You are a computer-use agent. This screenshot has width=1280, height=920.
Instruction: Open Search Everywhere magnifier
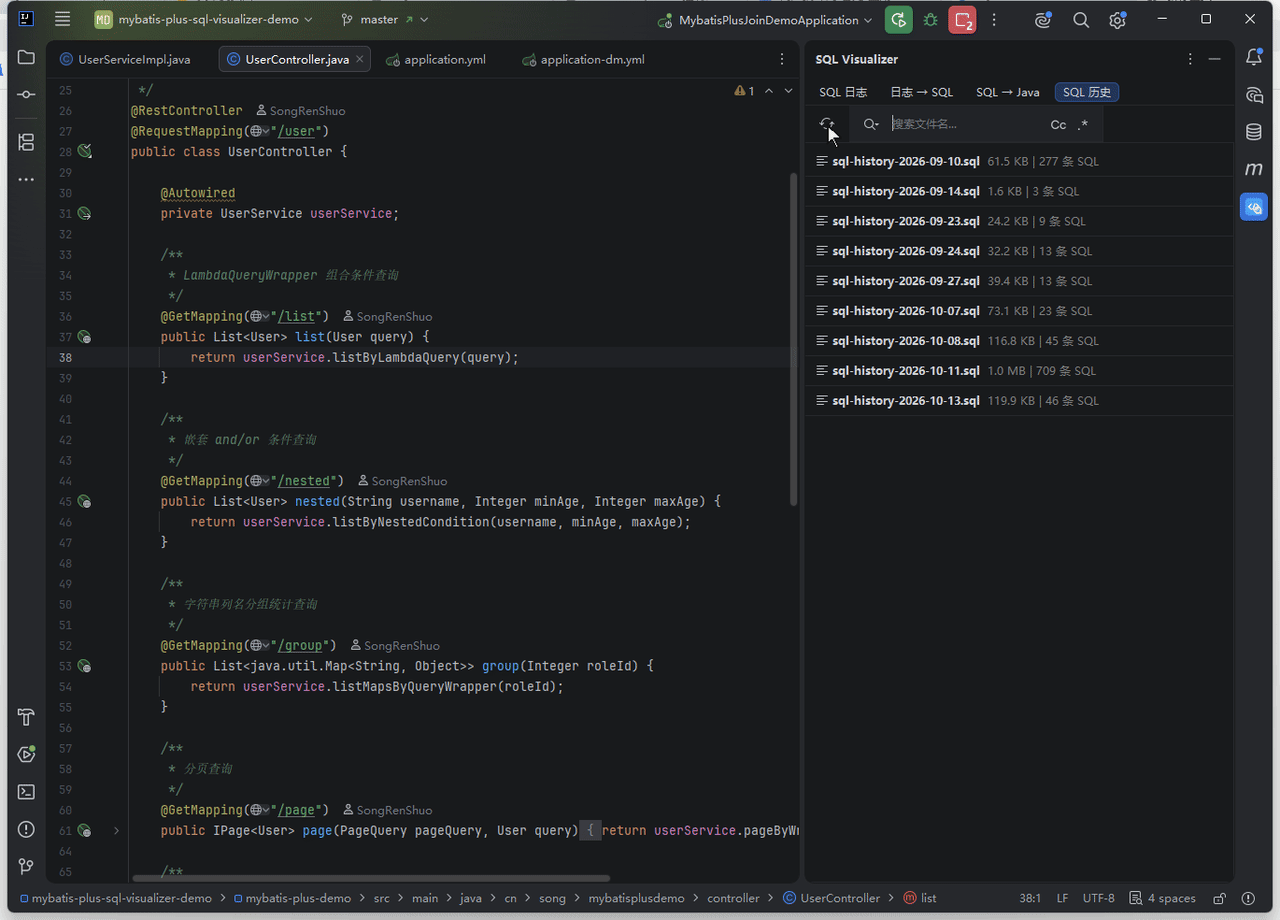pos(1081,20)
